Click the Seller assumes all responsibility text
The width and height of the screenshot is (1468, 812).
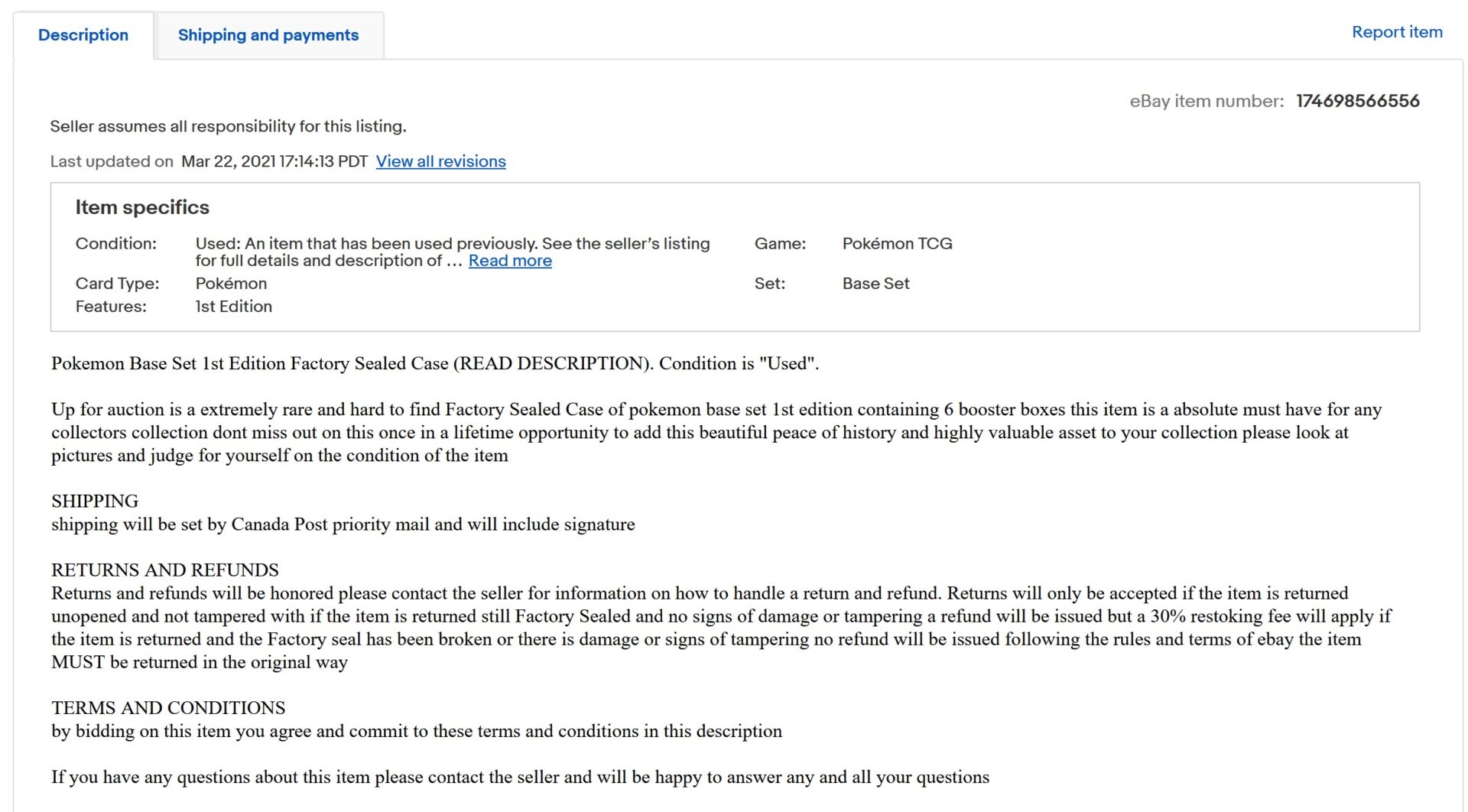[x=228, y=126]
